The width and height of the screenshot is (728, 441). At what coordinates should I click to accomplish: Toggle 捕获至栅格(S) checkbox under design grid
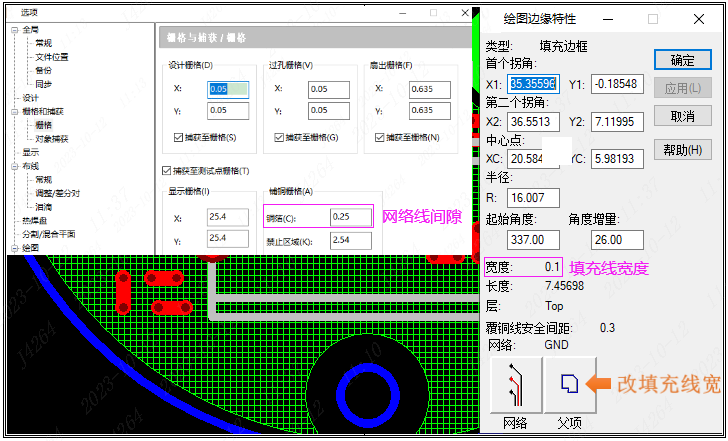point(178,137)
